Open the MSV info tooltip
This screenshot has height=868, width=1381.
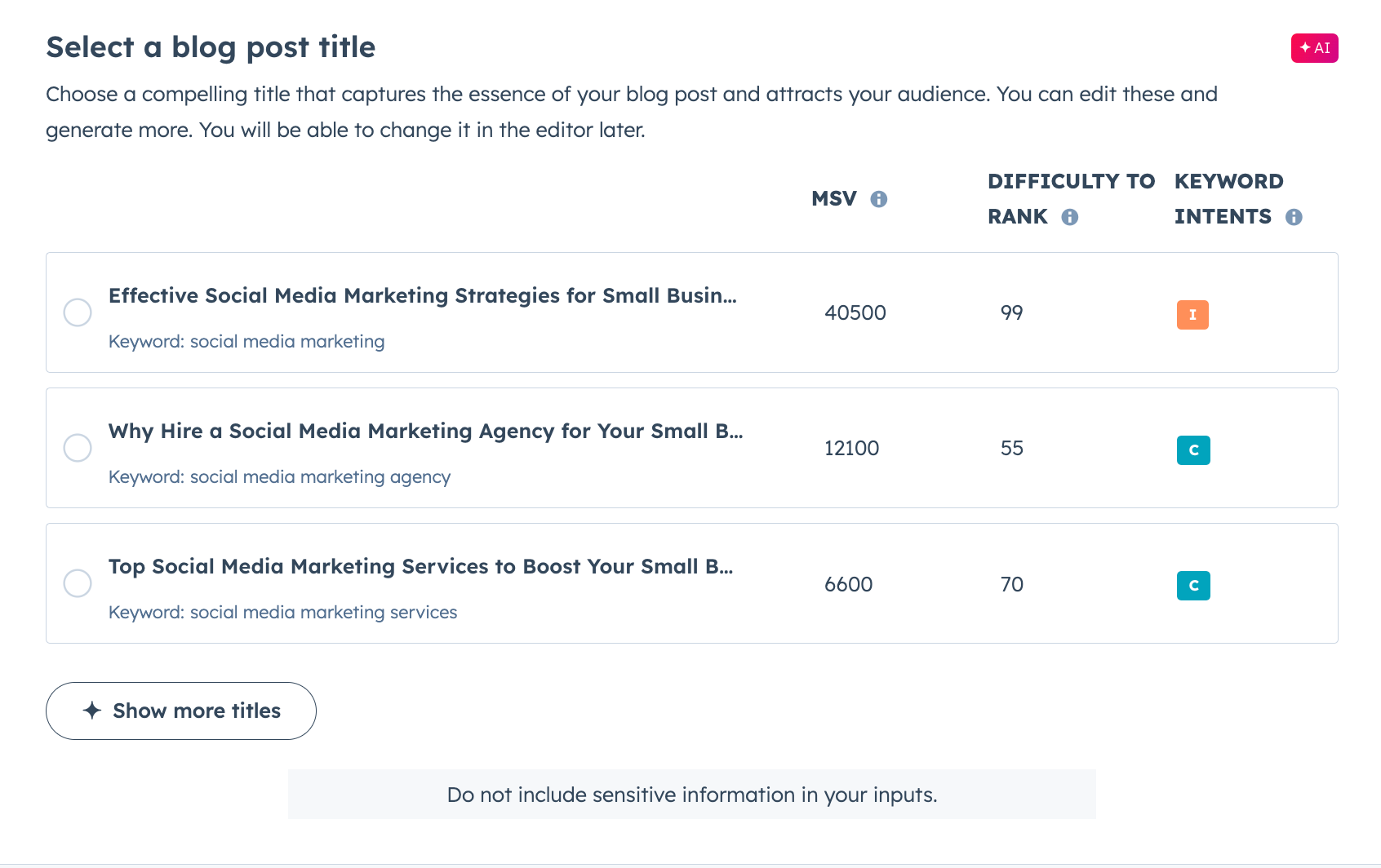coord(880,198)
